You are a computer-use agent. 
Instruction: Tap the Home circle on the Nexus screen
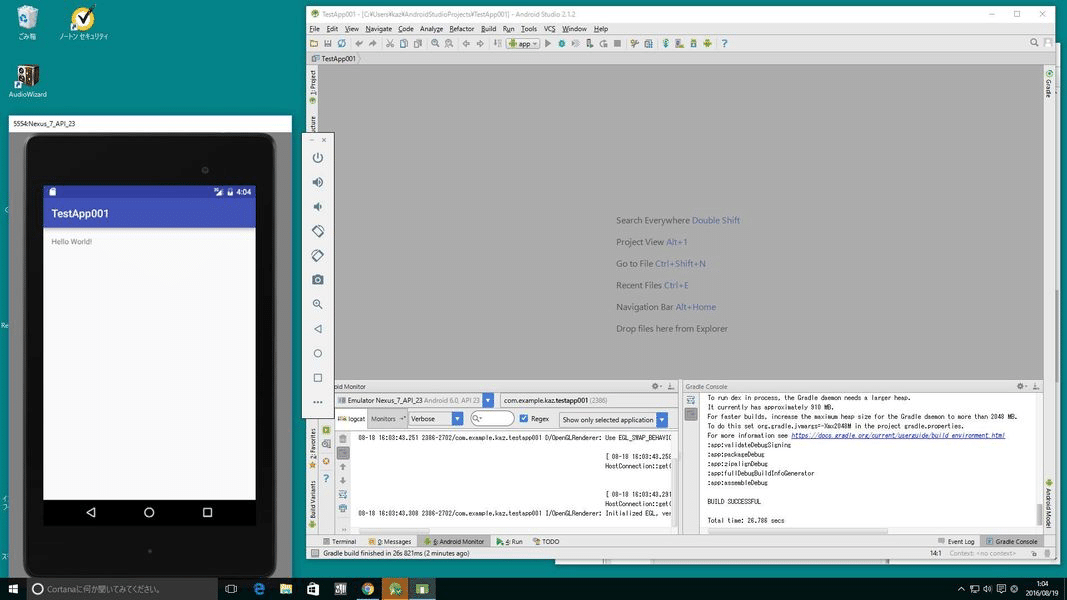click(x=149, y=512)
